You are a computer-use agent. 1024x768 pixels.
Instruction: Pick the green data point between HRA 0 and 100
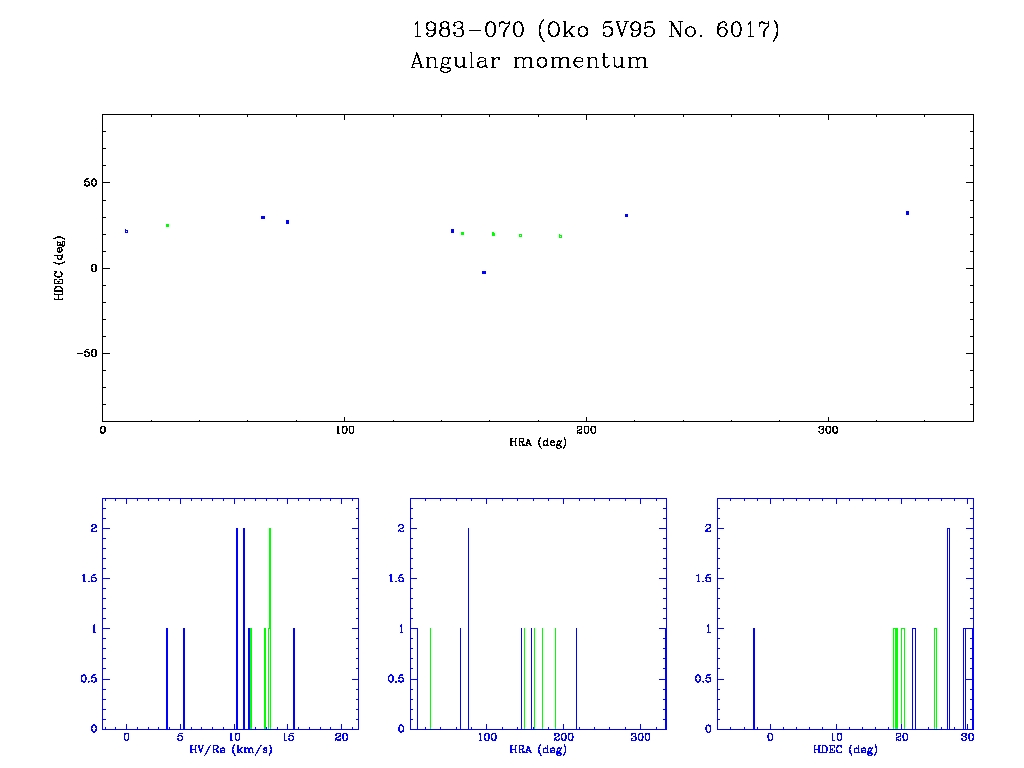tap(167, 225)
